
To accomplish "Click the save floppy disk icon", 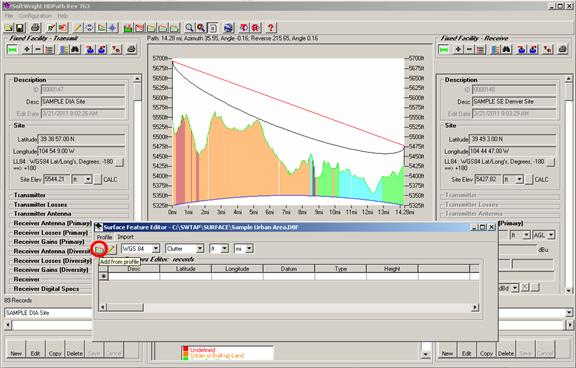I will (x=20, y=28).
